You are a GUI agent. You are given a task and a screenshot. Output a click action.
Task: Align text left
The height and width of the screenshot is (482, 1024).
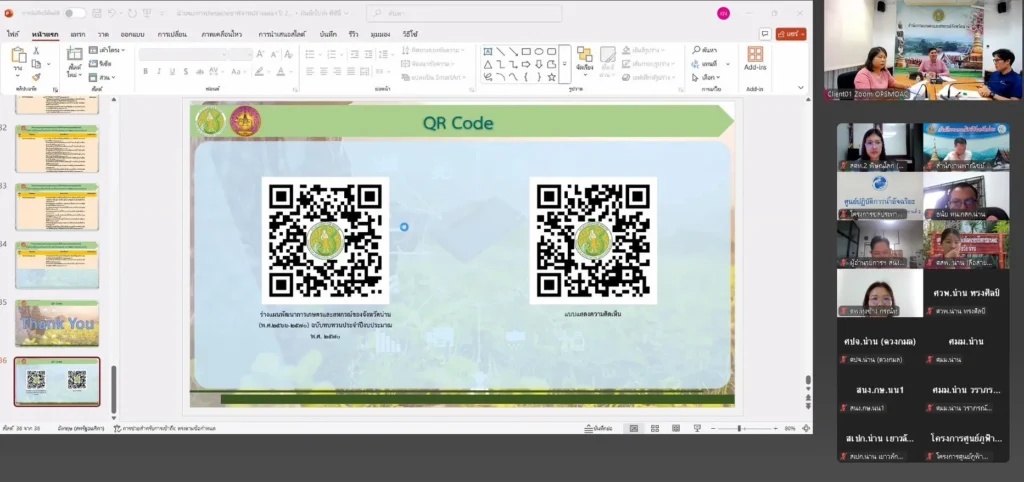[310, 71]
